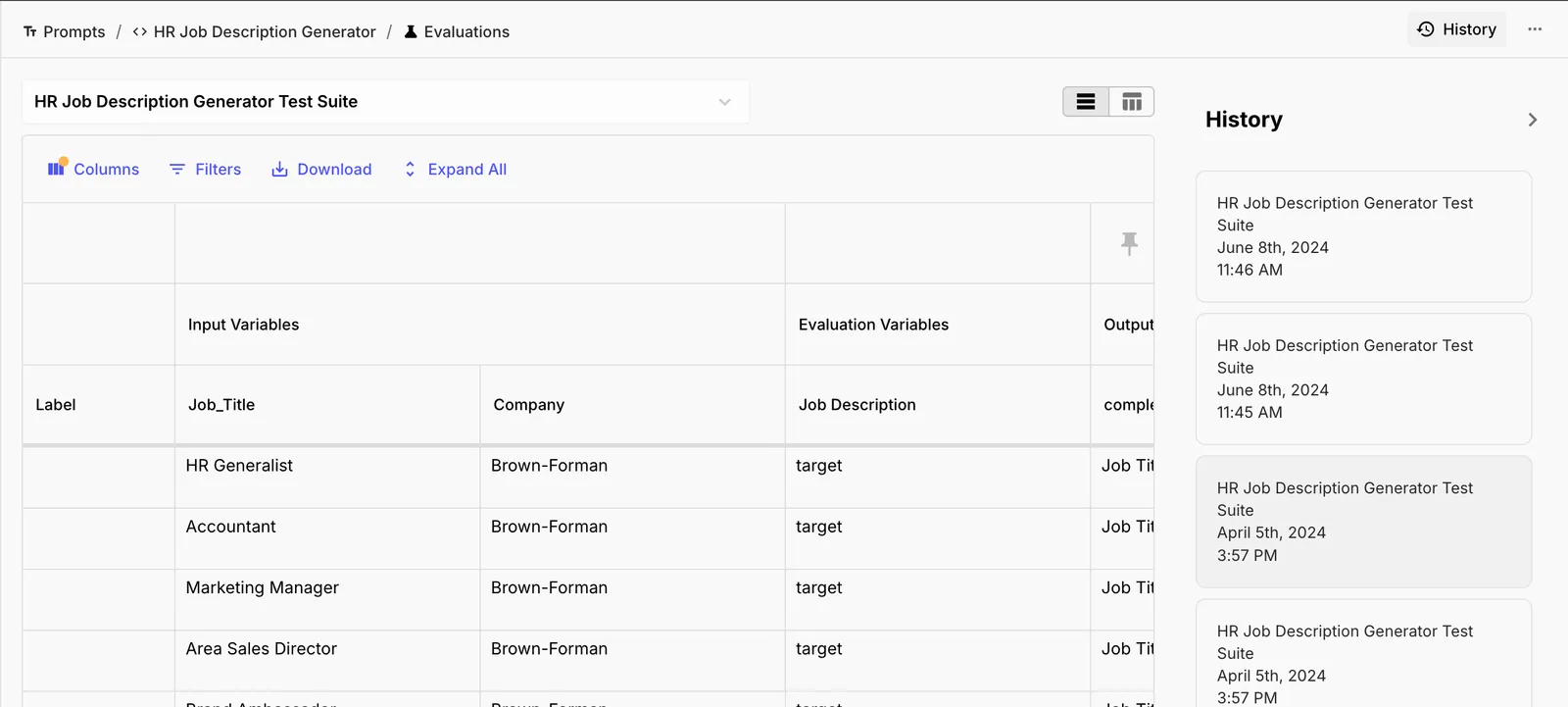The image size is (1568, 707).
Task: Click the Input Variables group header
Action: coord(480,325)
